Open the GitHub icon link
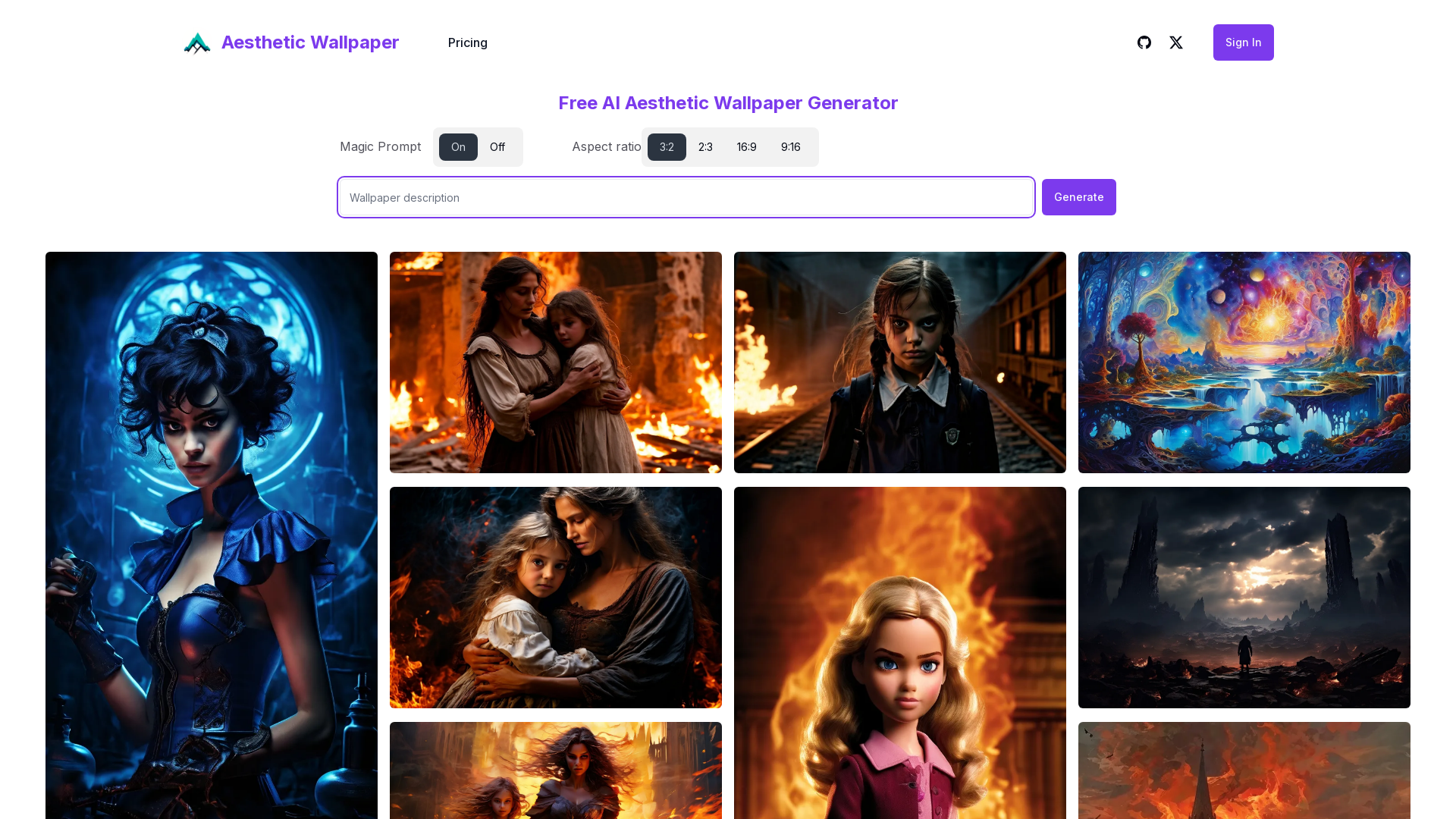1456x819 pixels. click(1144, 42)
